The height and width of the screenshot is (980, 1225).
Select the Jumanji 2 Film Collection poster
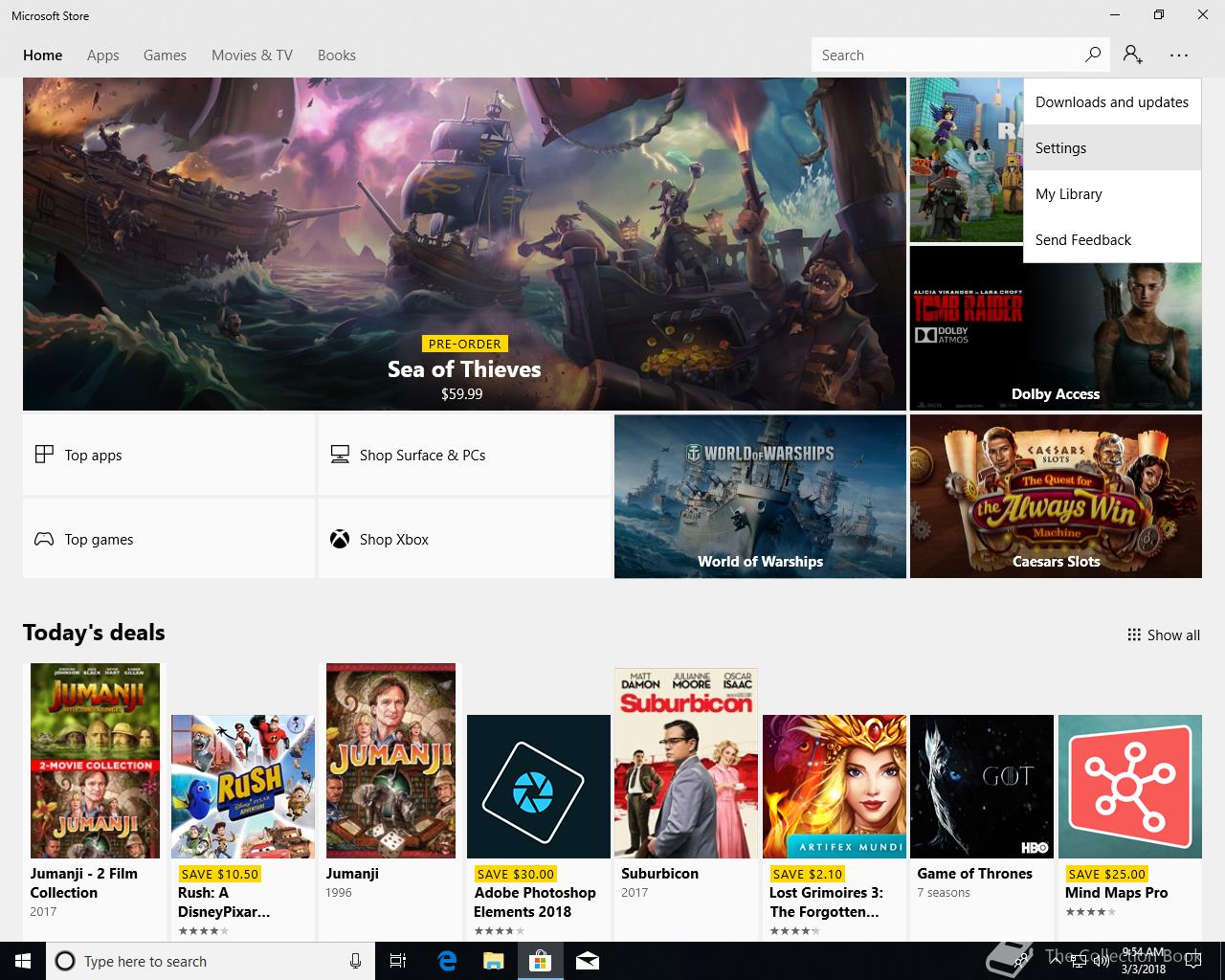95,761
